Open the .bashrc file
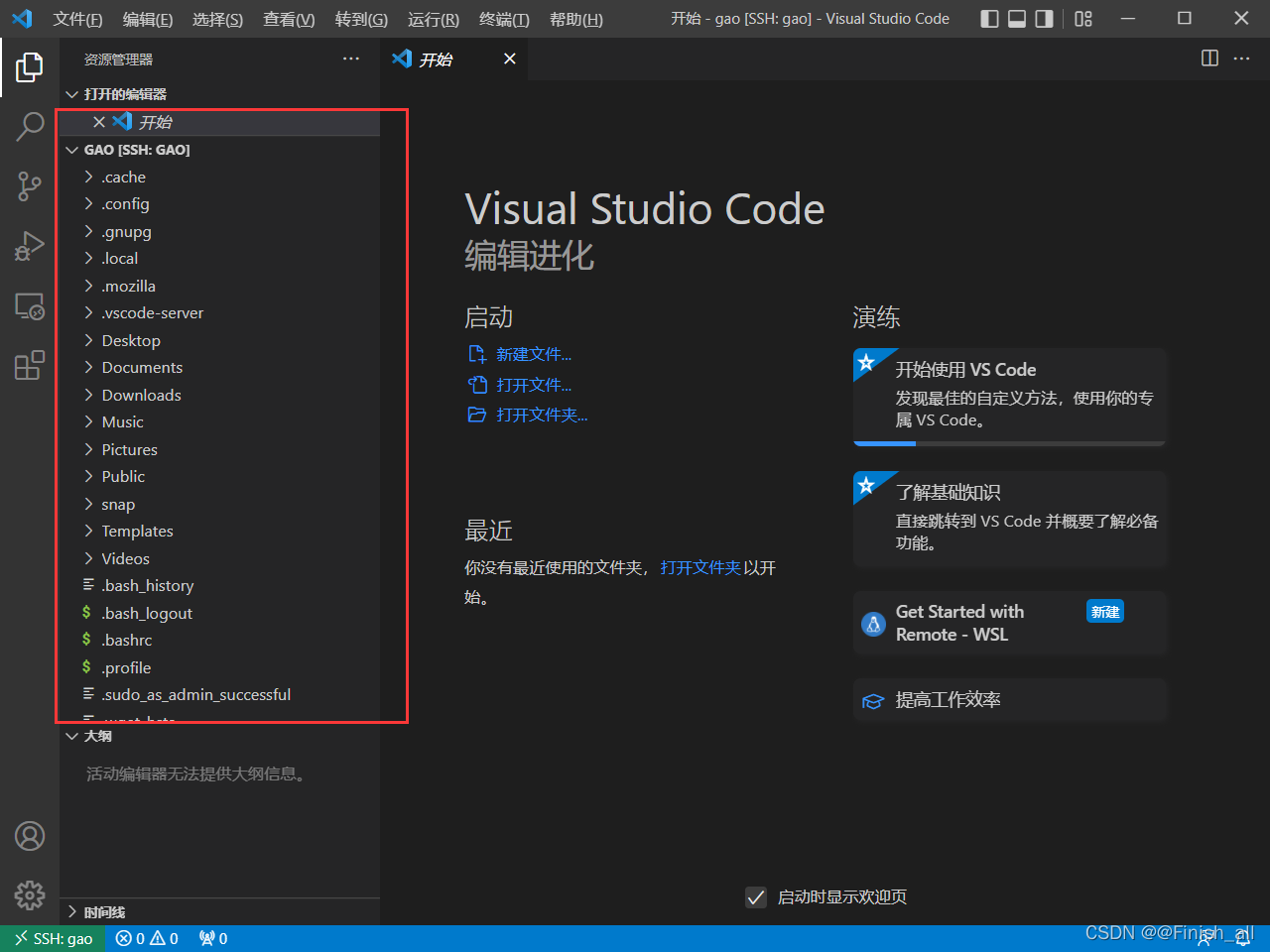1270x952 pixels. click(218, 641)
